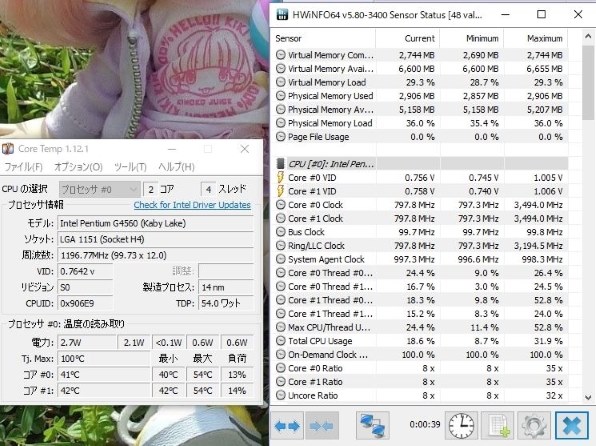
Task: Click the socket field LGA 1151 (Socket H4)
Action: coord(155,239)
